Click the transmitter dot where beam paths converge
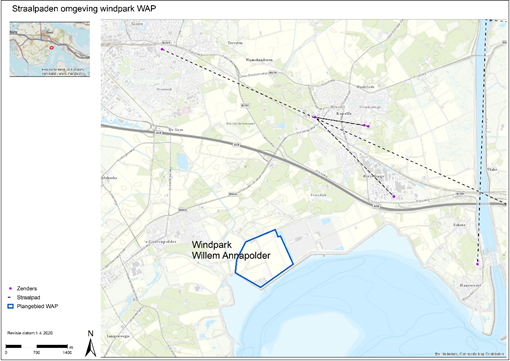The width and height of the screenshot is (510, 361). 315,117
